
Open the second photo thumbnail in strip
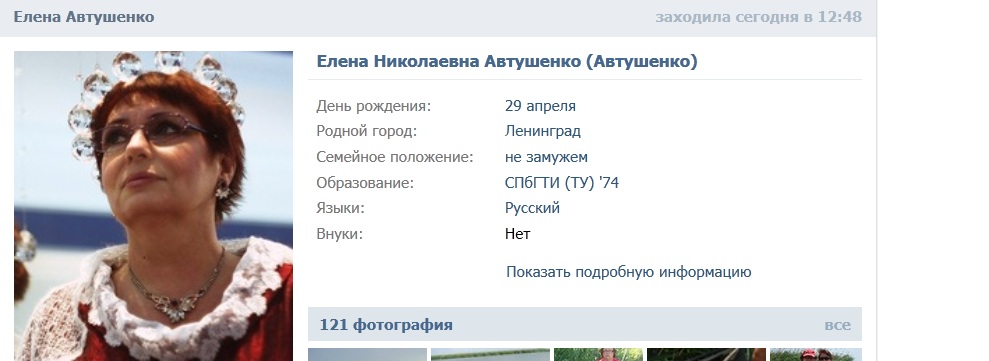coord(490,355)
